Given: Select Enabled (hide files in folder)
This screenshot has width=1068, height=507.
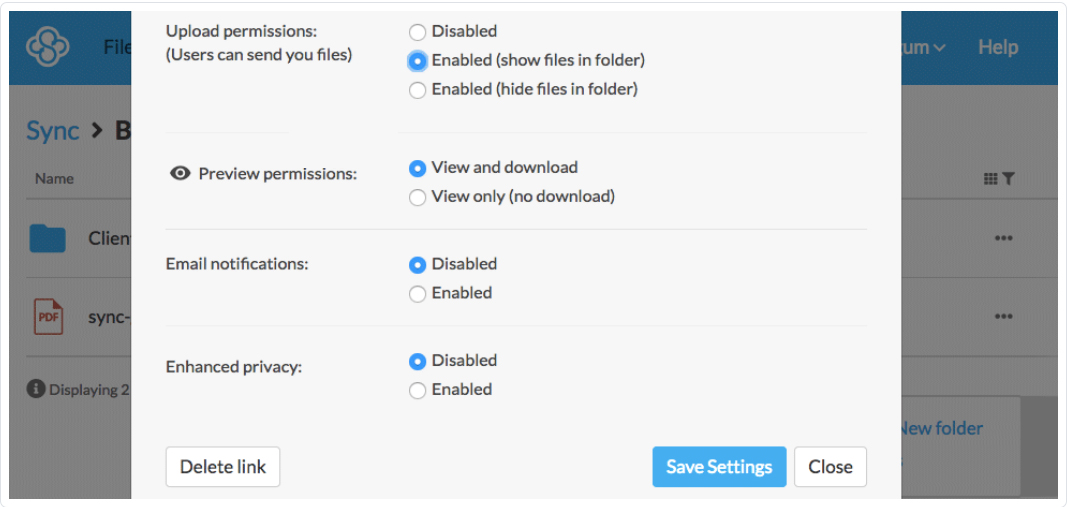Looking at the screenshot, I should click(x=417, y=90).
